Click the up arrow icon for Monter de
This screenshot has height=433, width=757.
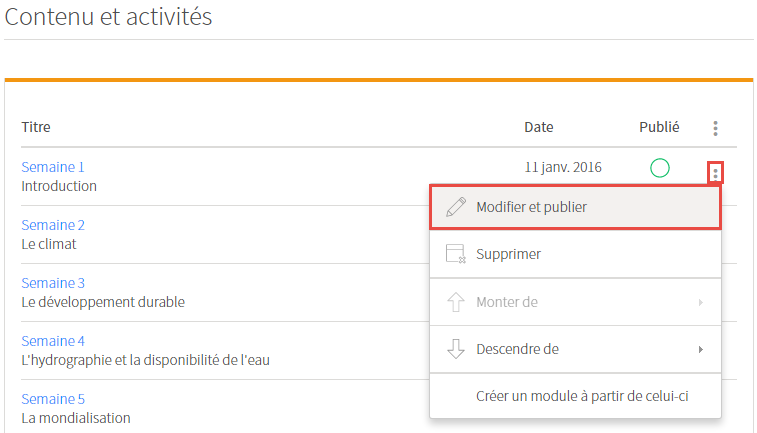456,302
